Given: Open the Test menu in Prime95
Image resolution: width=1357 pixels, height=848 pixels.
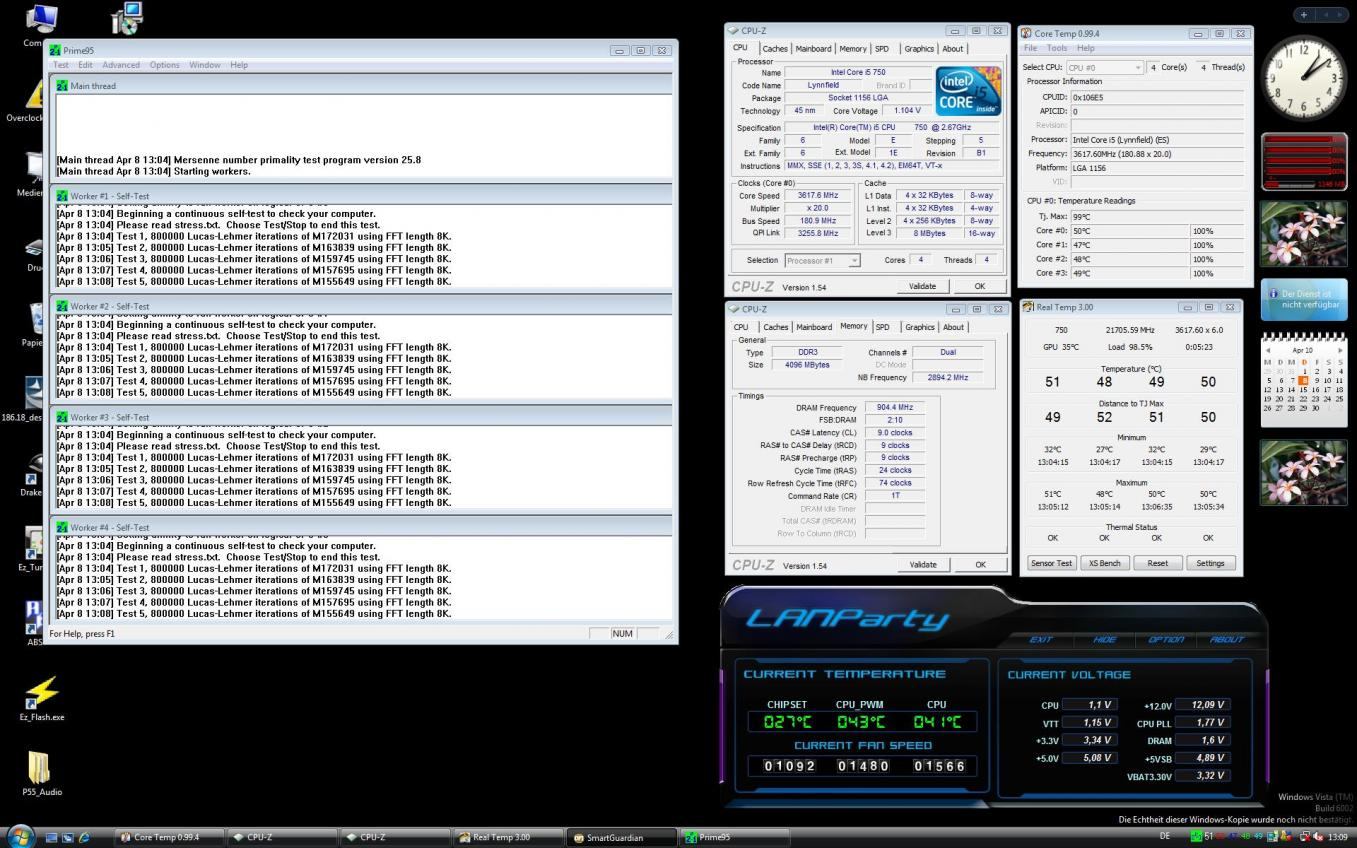Looking at the screenshot, I should click(x=61, y=65).
